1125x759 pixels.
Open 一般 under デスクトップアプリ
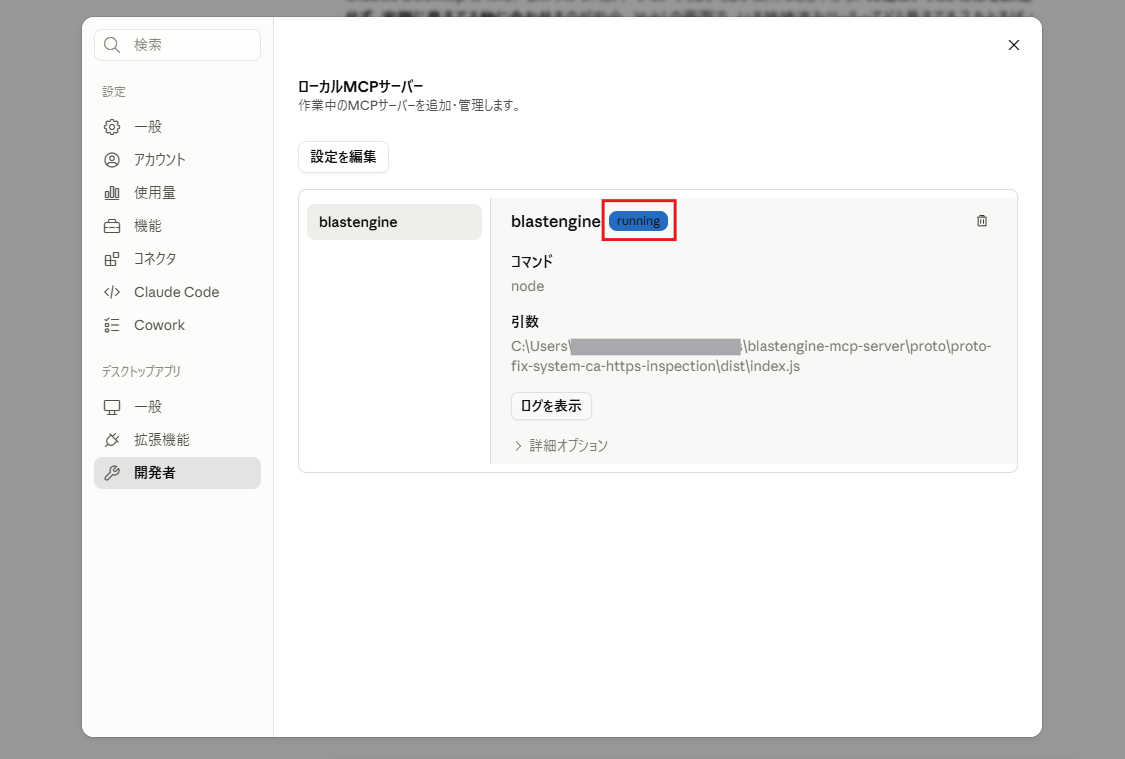(x=177, y=407)
